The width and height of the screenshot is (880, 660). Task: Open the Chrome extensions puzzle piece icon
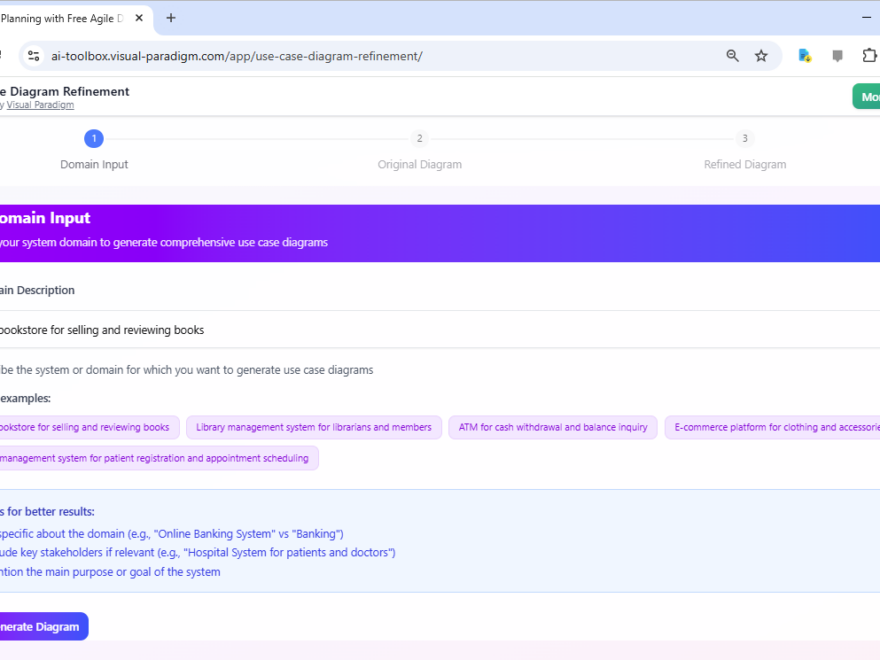click(x=870, y=56)
